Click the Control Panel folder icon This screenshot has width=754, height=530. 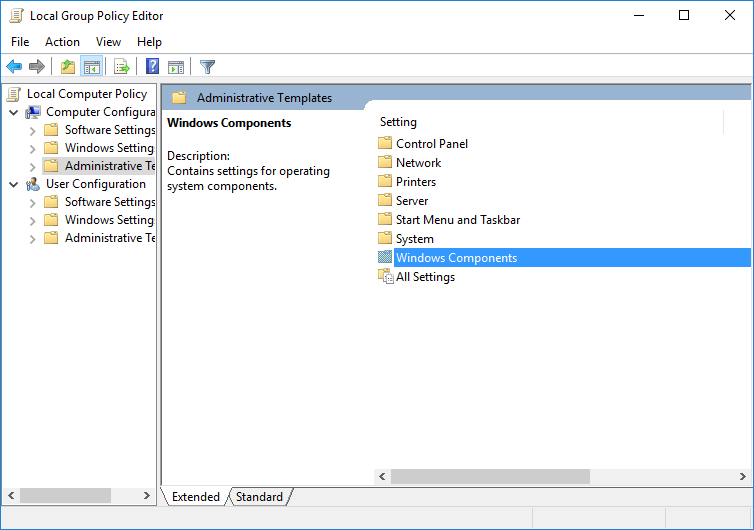click(385, 143)
